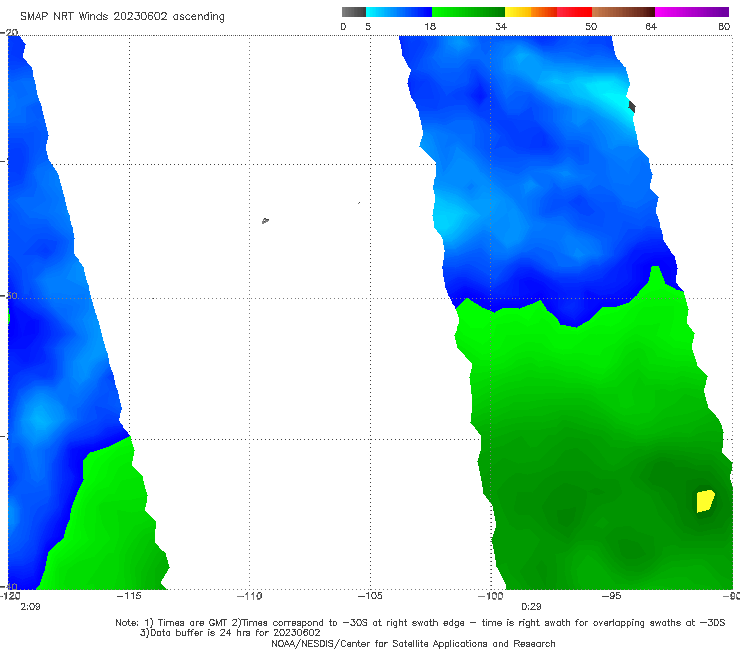The height and width of the screenshot is (650, 740).
Task: Click the swath time '0:29'
Action: 531,607
